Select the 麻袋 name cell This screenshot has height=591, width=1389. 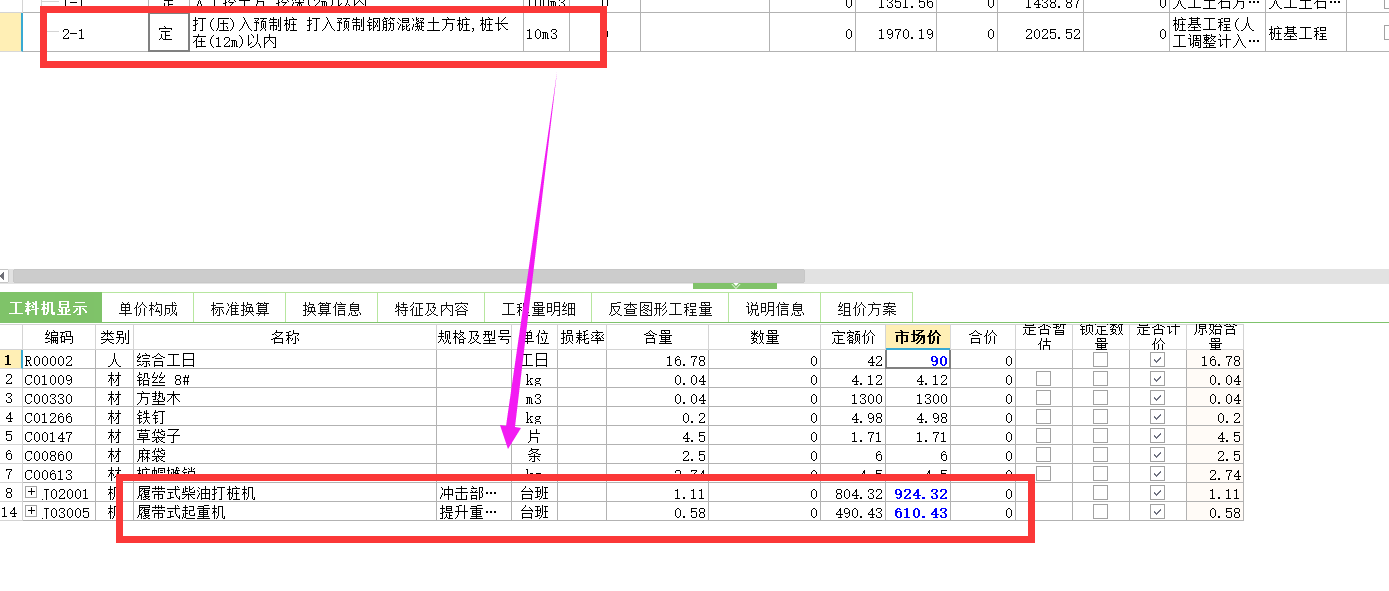click(285, 455)
